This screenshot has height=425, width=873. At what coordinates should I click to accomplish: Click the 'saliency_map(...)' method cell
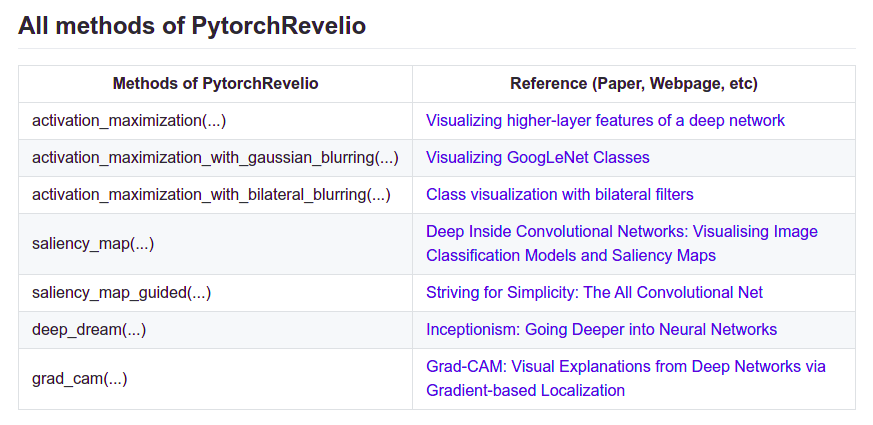point(93,243)
